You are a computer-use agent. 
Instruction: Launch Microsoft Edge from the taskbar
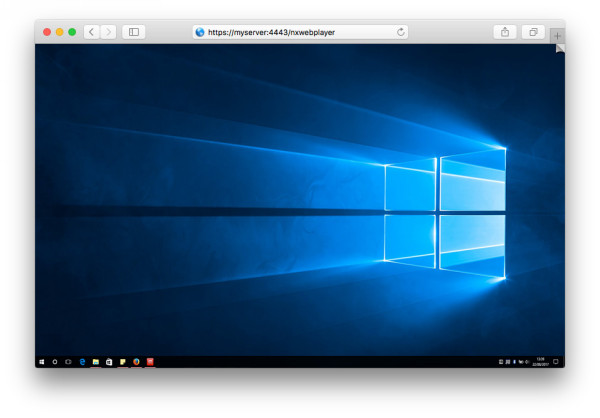(x=82, y=362)
